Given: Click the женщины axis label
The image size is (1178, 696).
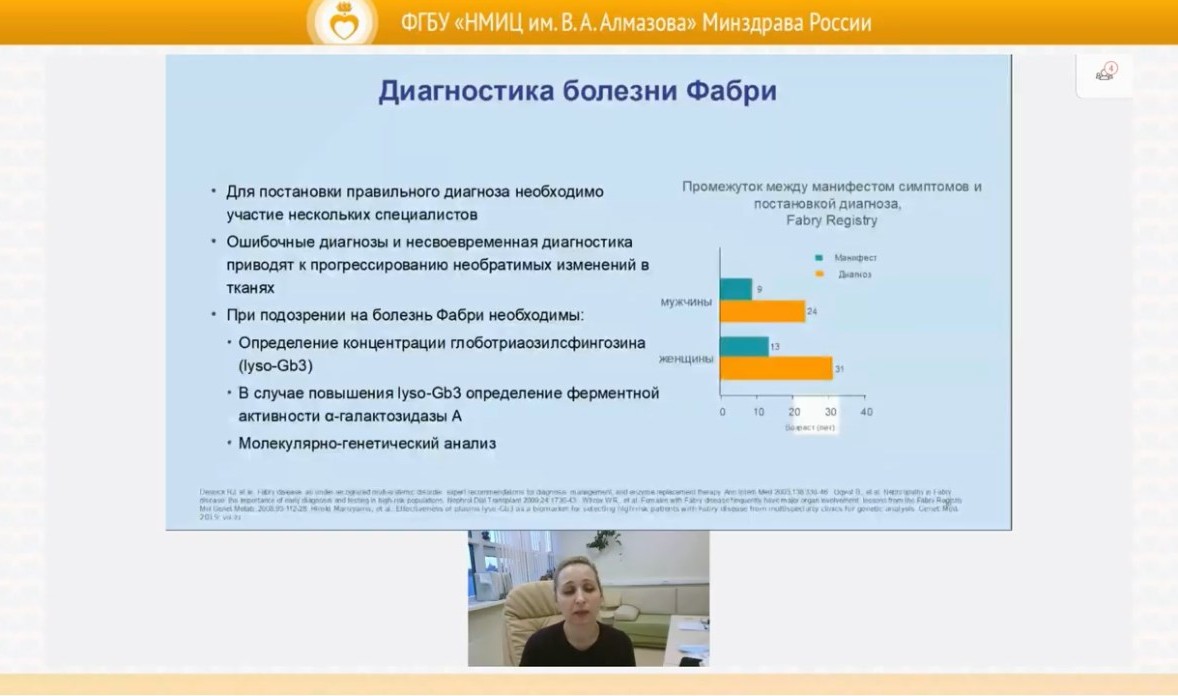Looking at the screenshot, I should [x=685, y=358].
